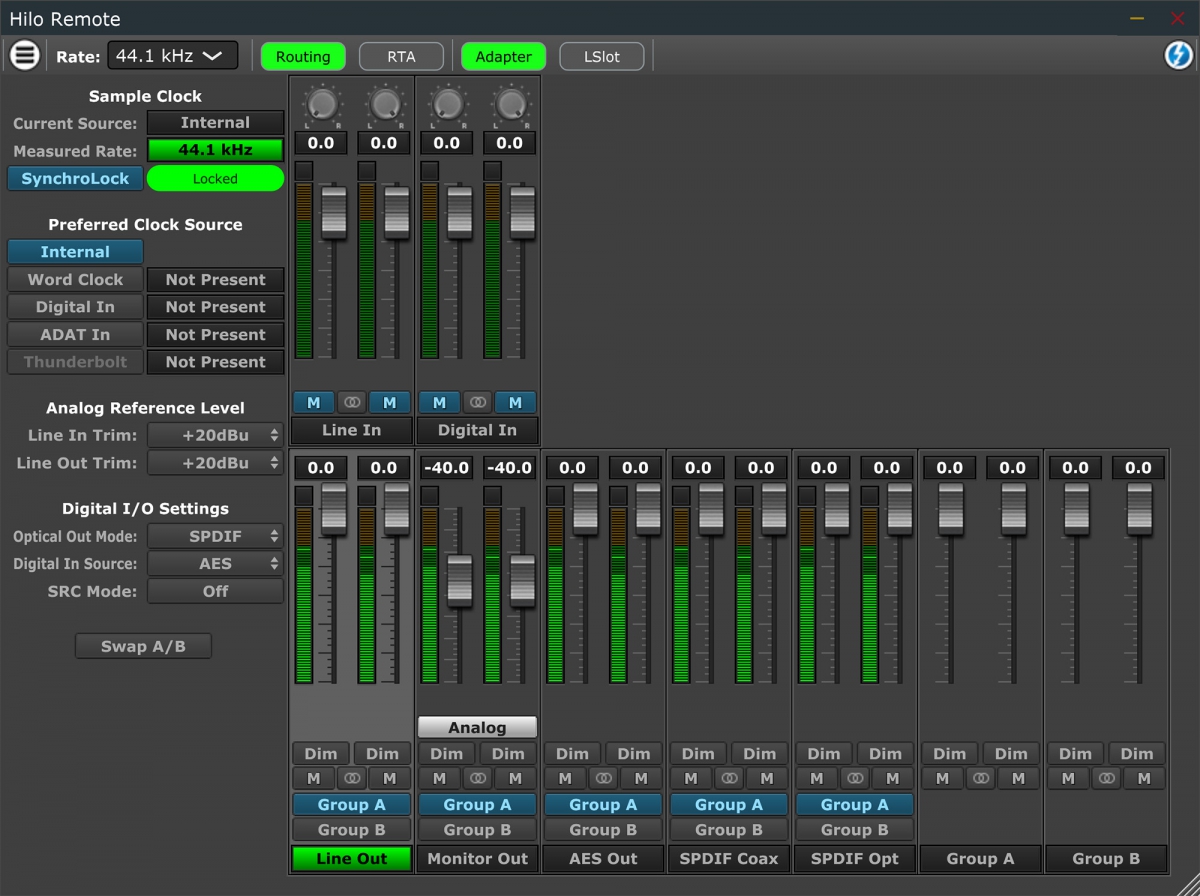Viewport: 1200px width, 896px height.
Task: Click the Line Out gain value field
Action: [x=320, y=467]
